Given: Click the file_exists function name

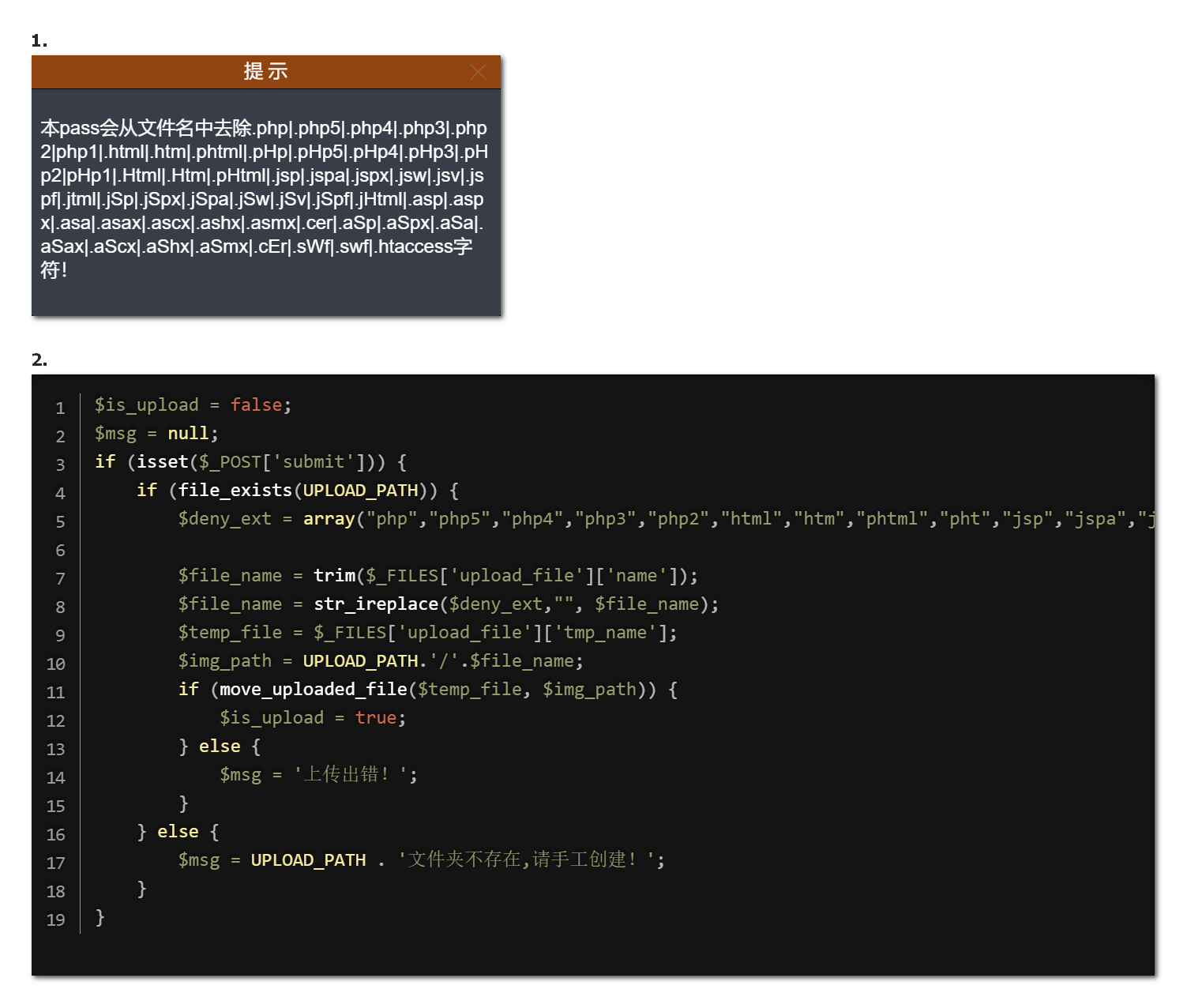Looking at the screenshot, I should point(235,491).
